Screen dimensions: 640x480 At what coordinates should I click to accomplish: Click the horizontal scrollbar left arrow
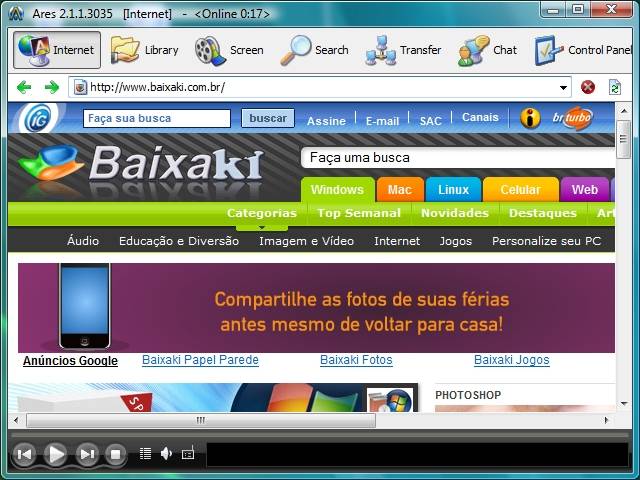(x=16, y=420)
